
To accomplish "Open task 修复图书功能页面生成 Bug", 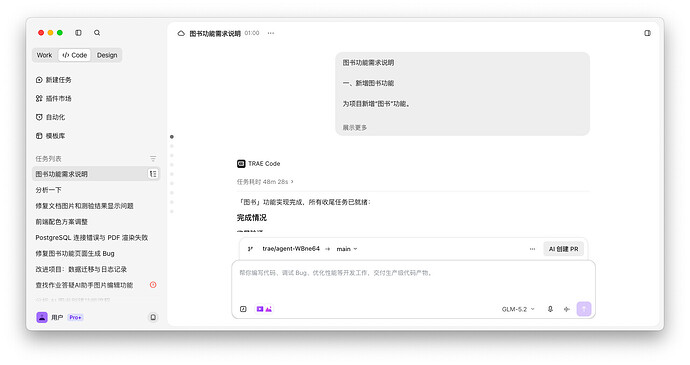I will [96, 253].
